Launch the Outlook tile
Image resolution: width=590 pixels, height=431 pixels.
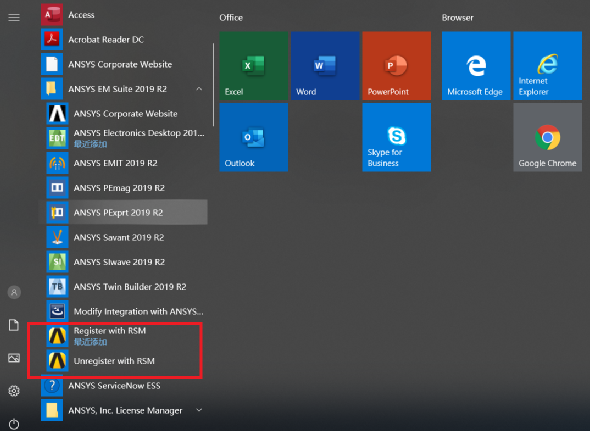tap(254, 137)
